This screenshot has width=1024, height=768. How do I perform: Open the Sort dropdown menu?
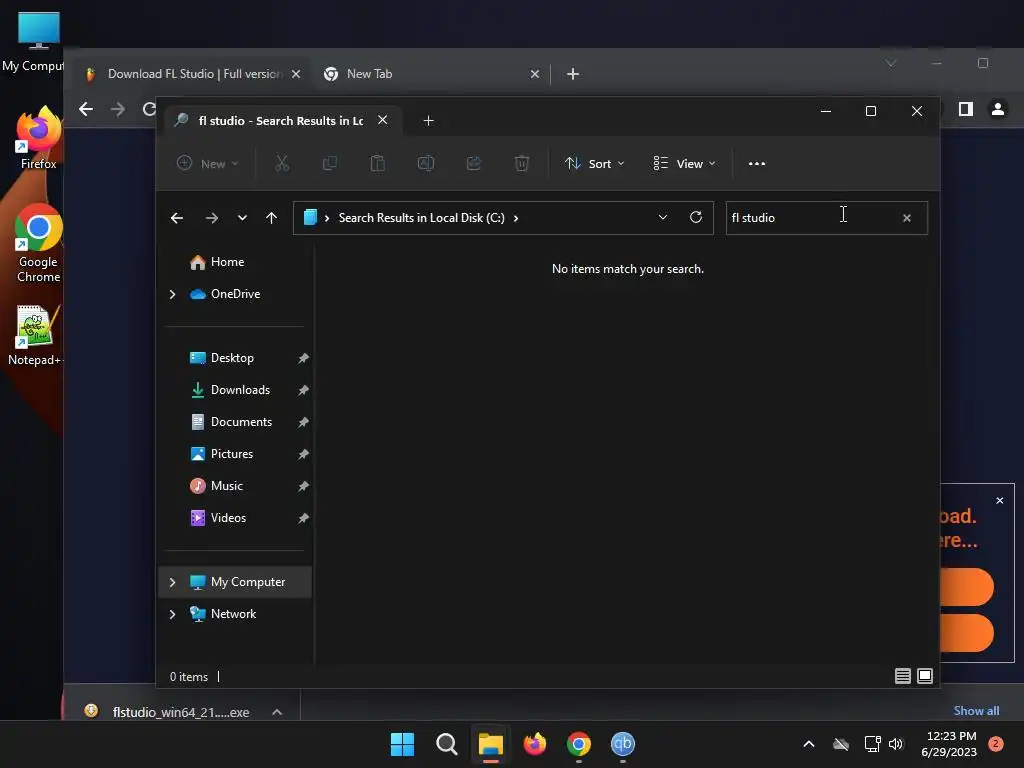(x=594, y=163)
